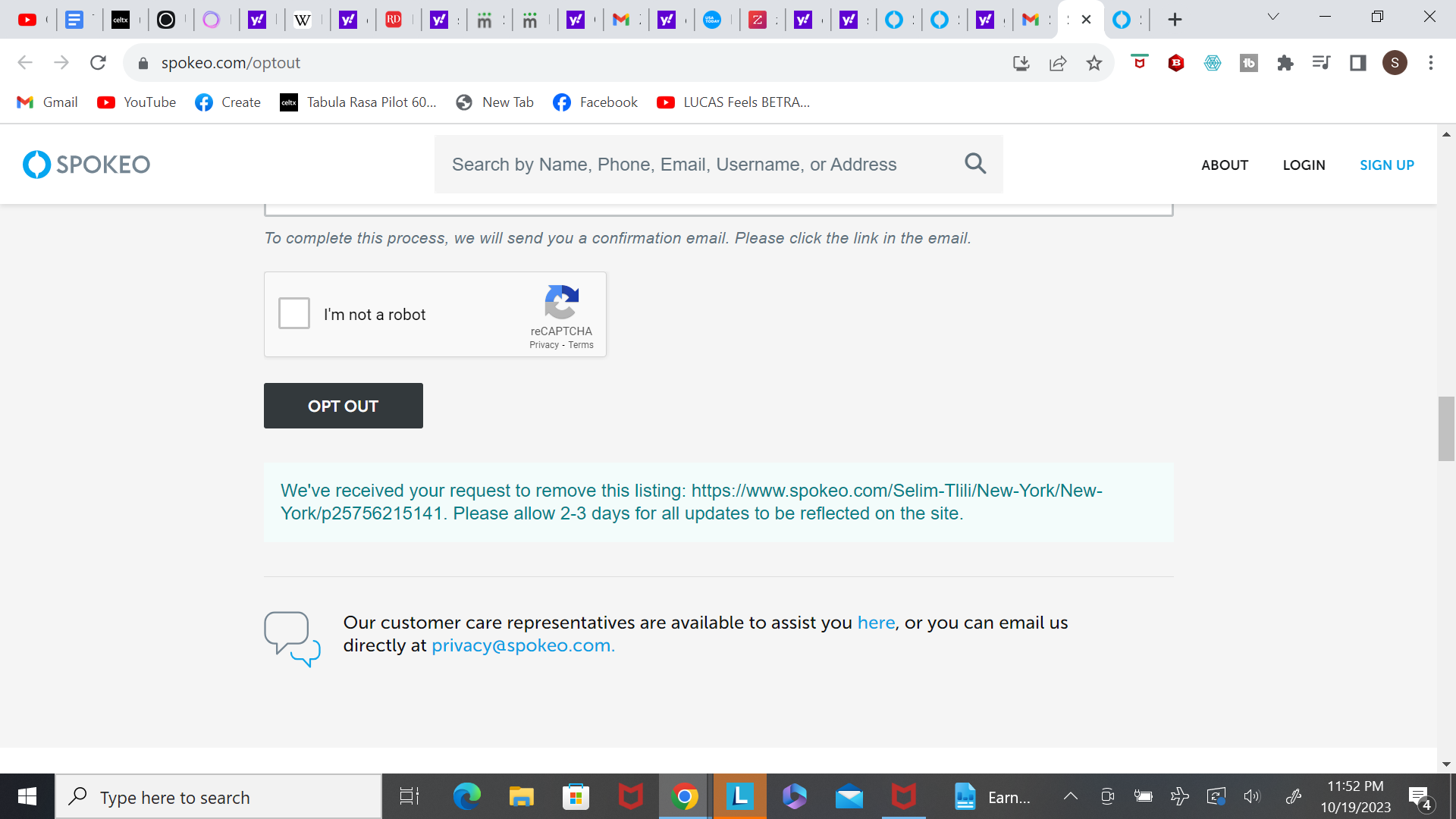Launch Microsoft Edge from taskbar
Image resolution: width=1456 pixels, height=819 pixels.
pos(466,797)
